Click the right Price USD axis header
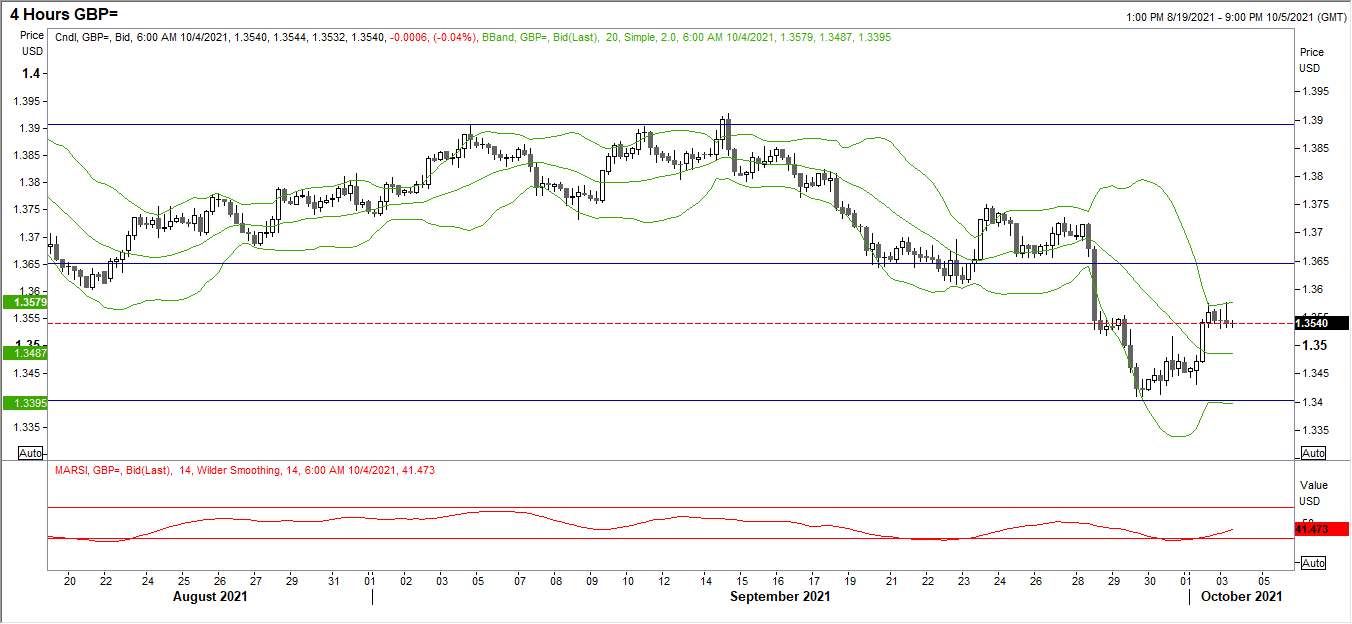 click(x=1311, y=60)
